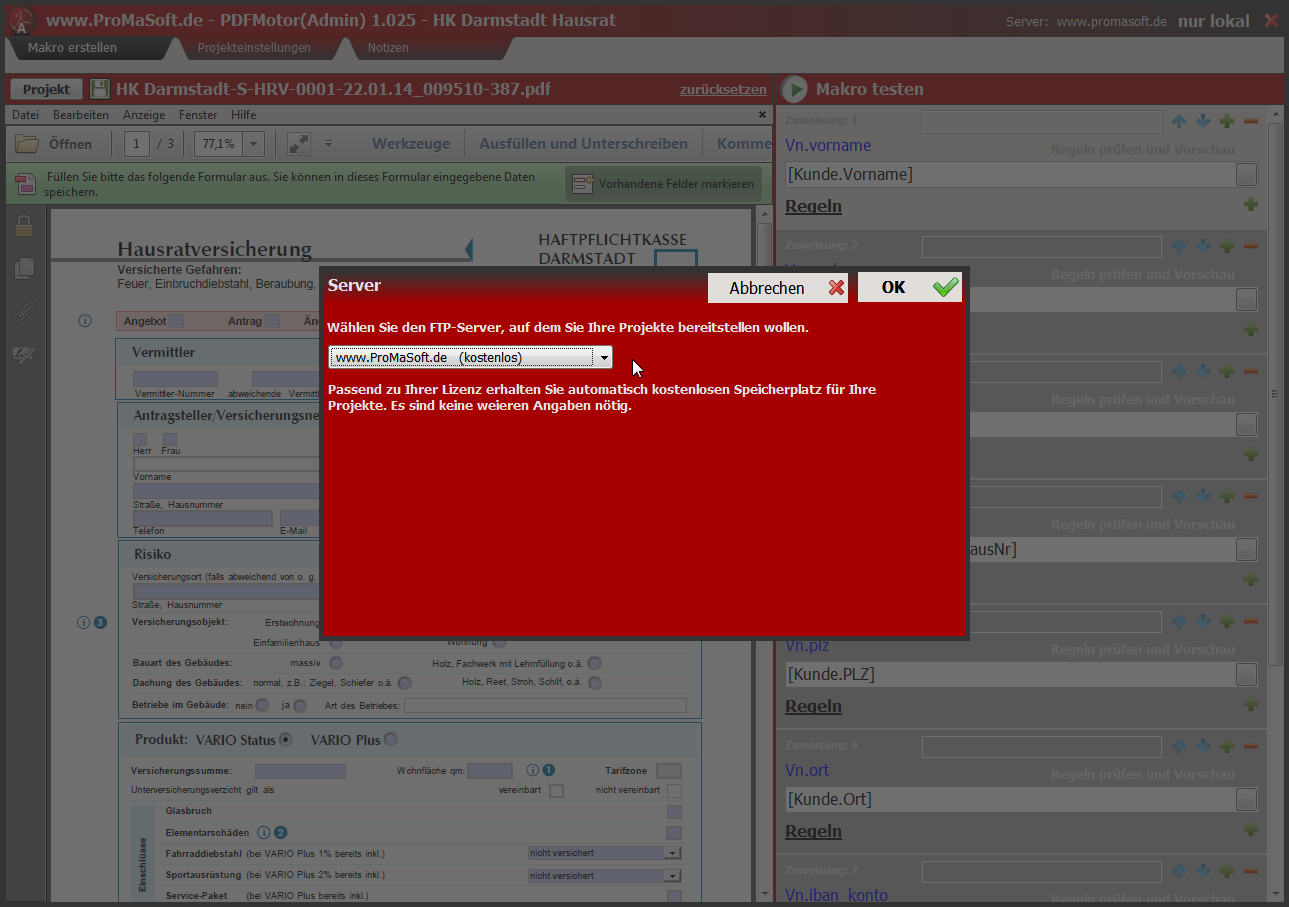The height and width of the screenshot is (907, 1289).
Task: Click the zurücksetzen link
Action: coord(723,89)
